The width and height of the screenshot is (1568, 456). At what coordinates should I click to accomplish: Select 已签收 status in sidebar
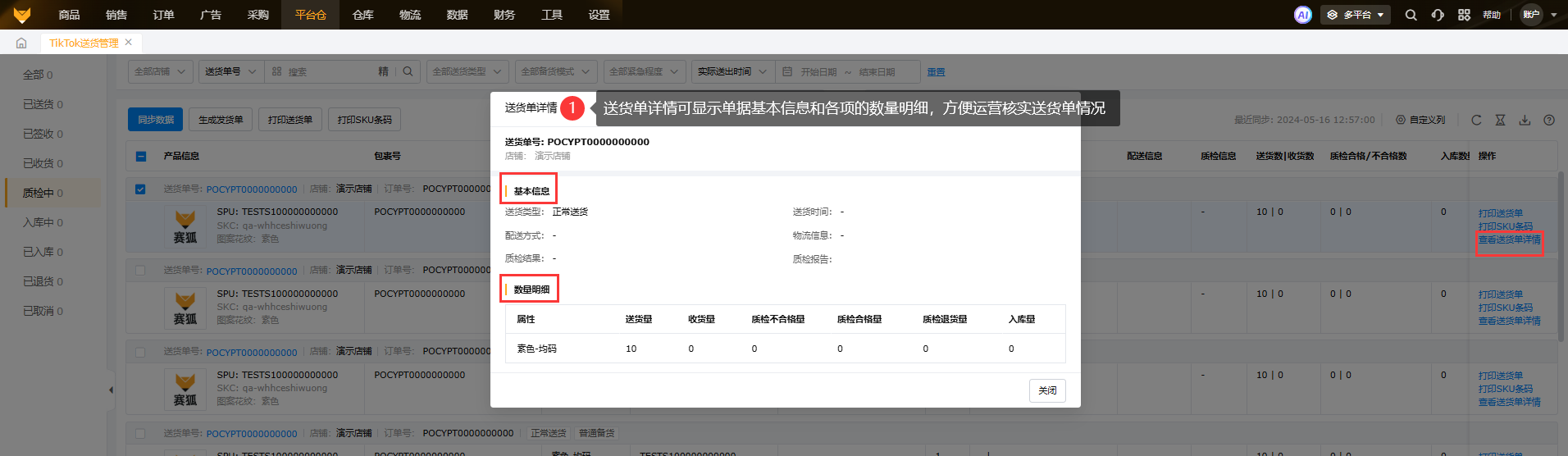pos(43,134)
